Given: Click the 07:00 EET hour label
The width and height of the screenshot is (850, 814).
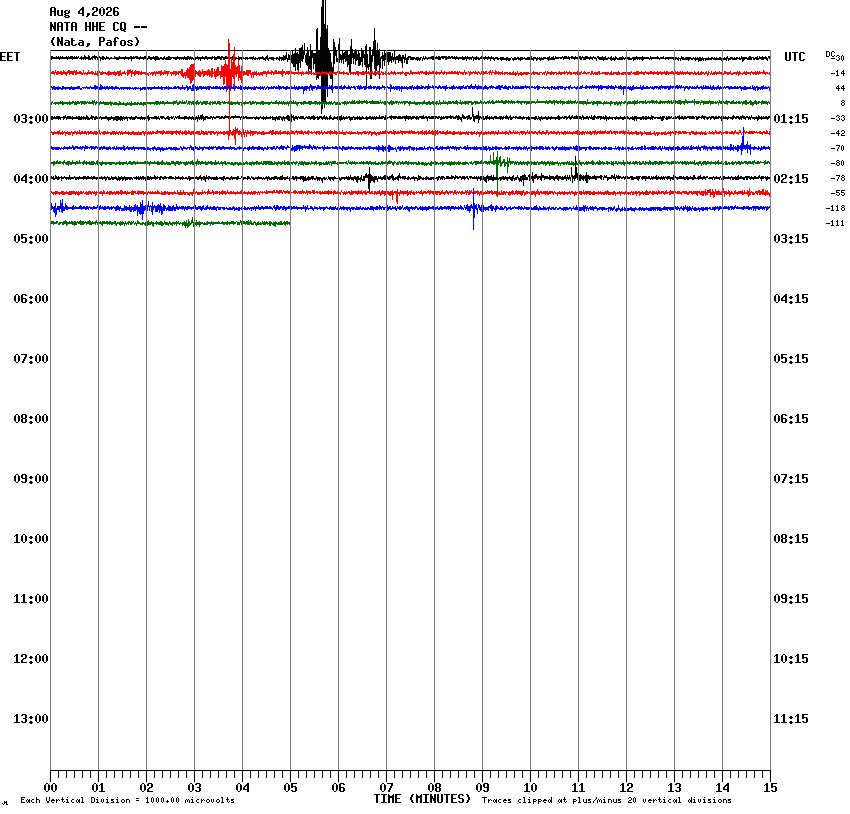Looking at the screenshot, I should click(31, 359).
